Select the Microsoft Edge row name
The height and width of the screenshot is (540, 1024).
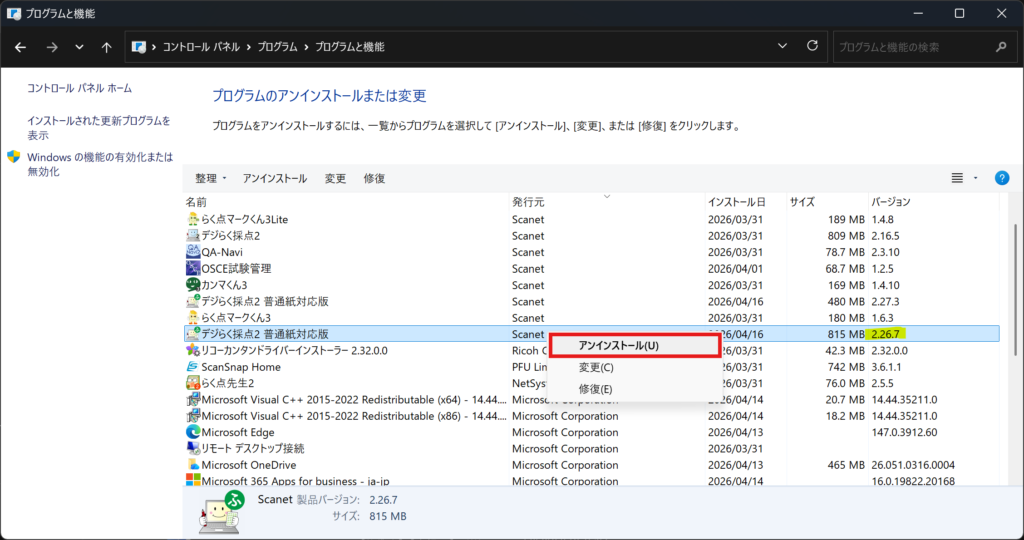[238, 432]
